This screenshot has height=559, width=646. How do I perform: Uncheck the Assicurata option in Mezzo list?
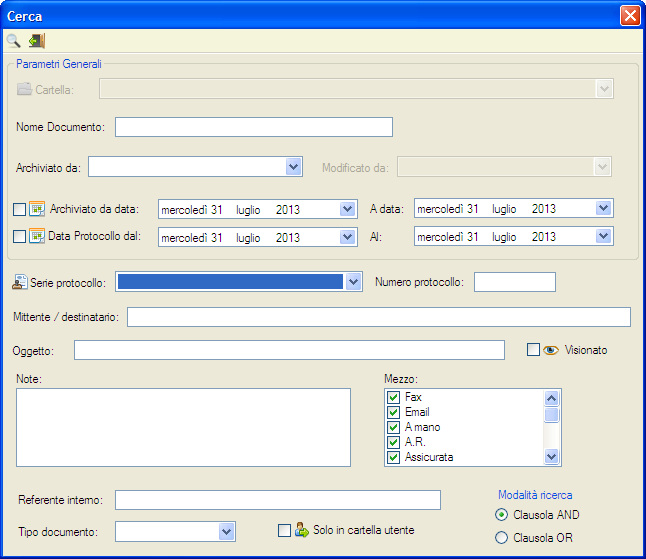(393, 457)
